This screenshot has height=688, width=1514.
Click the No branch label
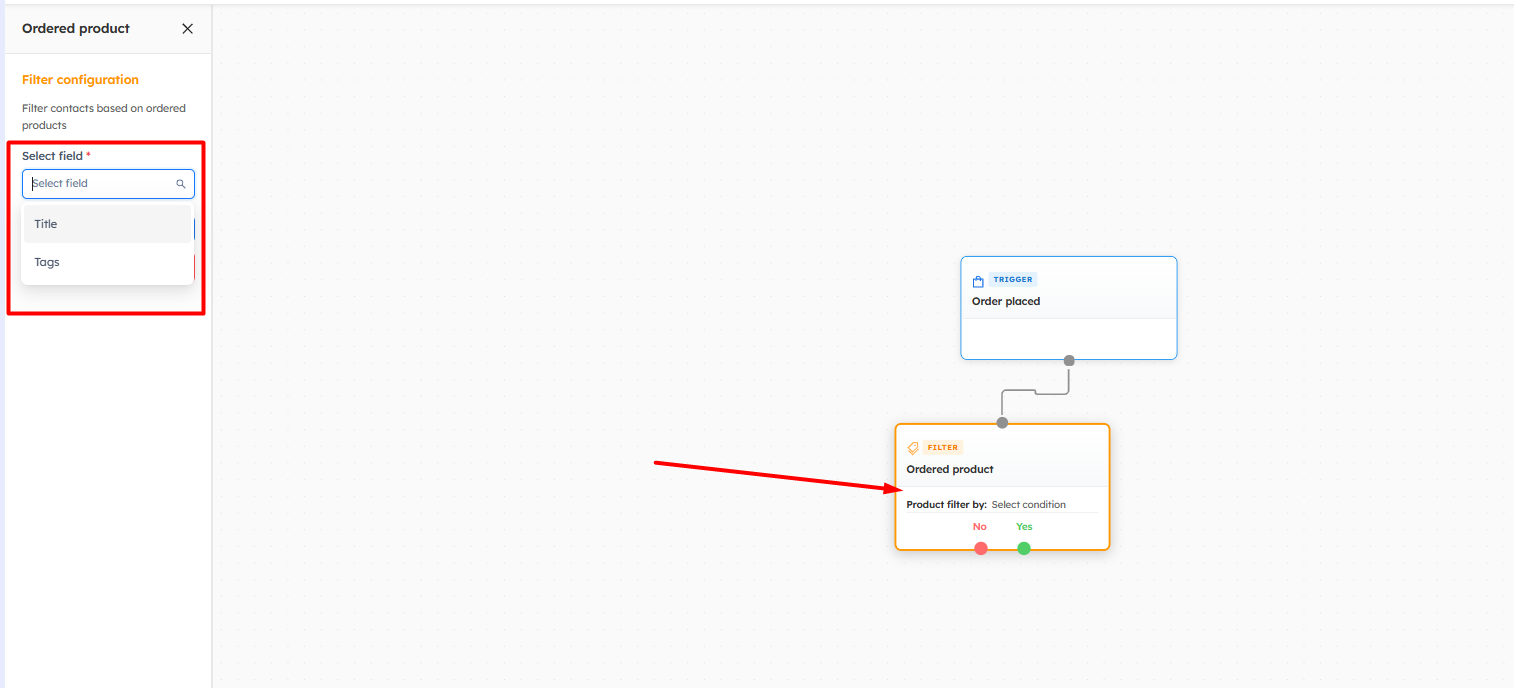tap(979, 527)
